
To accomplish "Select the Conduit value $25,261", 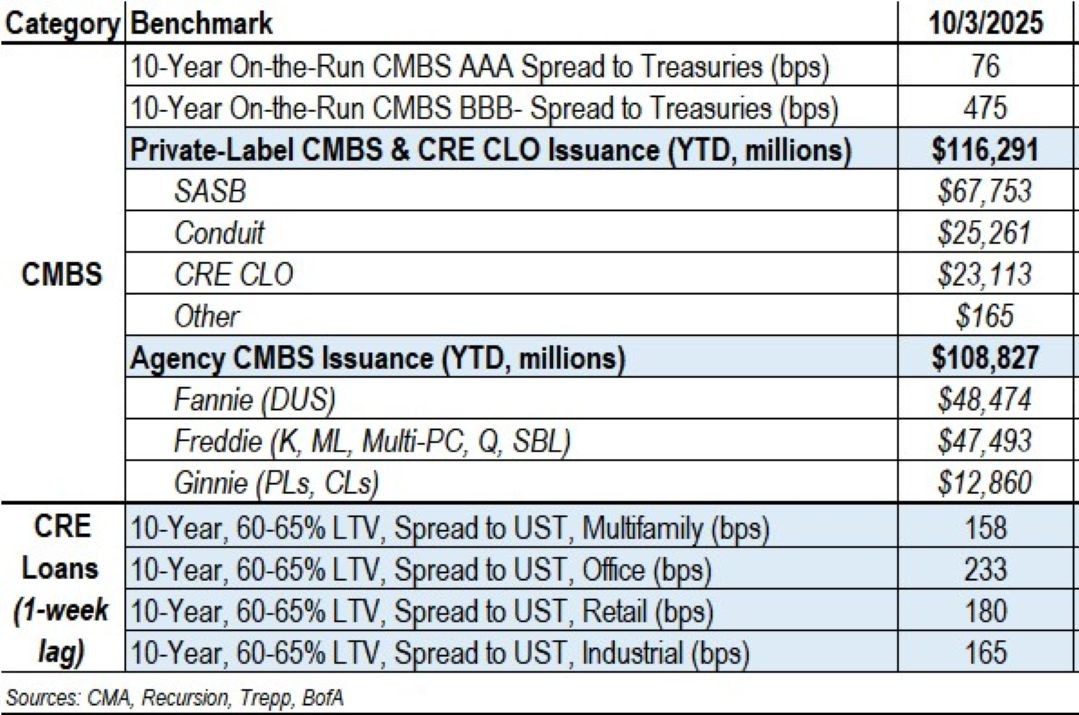I will pos(985,233).
